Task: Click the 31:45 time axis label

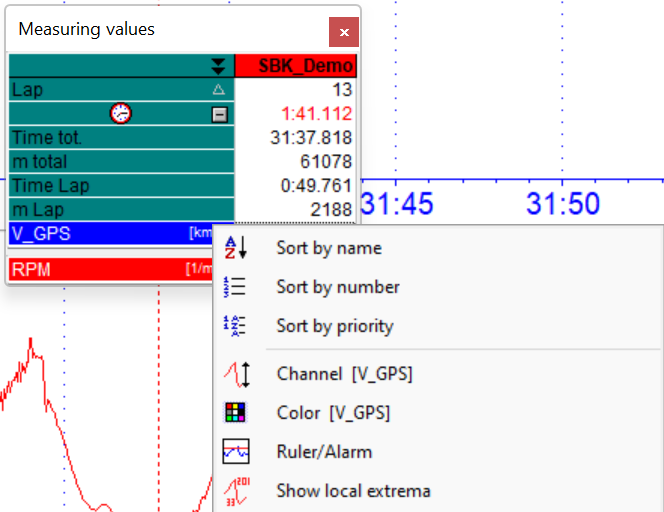Action: click(x=397, y=204)
